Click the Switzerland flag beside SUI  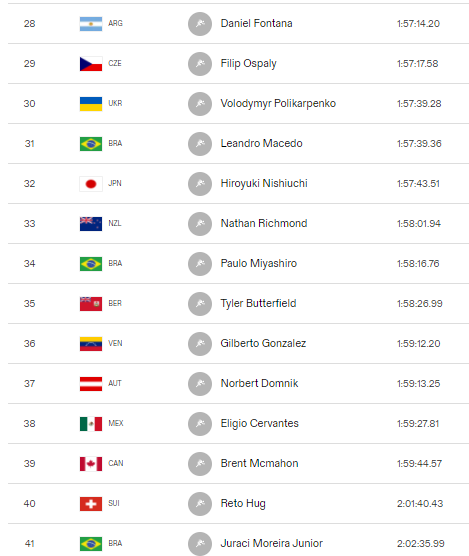pos(91,504)
